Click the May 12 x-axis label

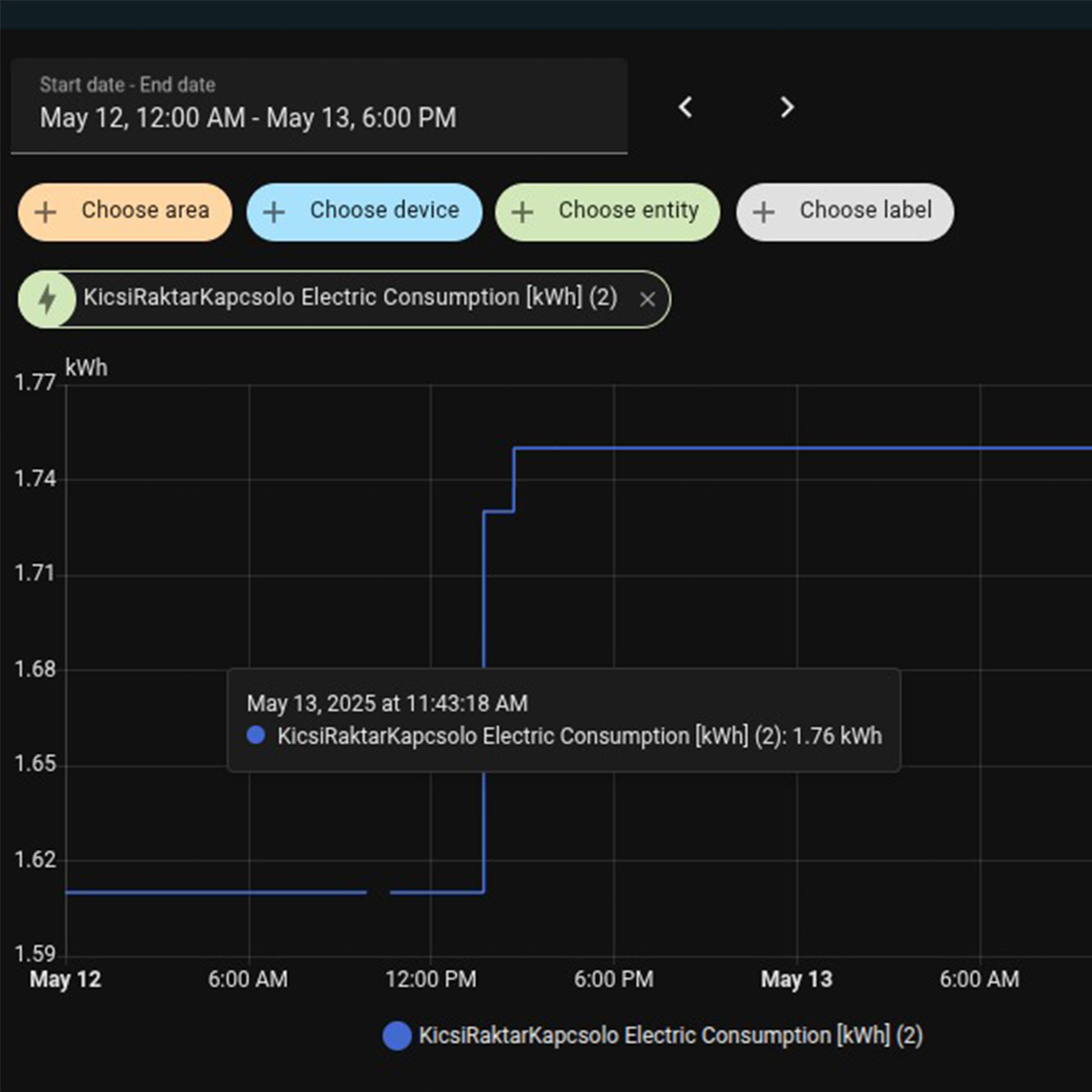click(66, 980)
